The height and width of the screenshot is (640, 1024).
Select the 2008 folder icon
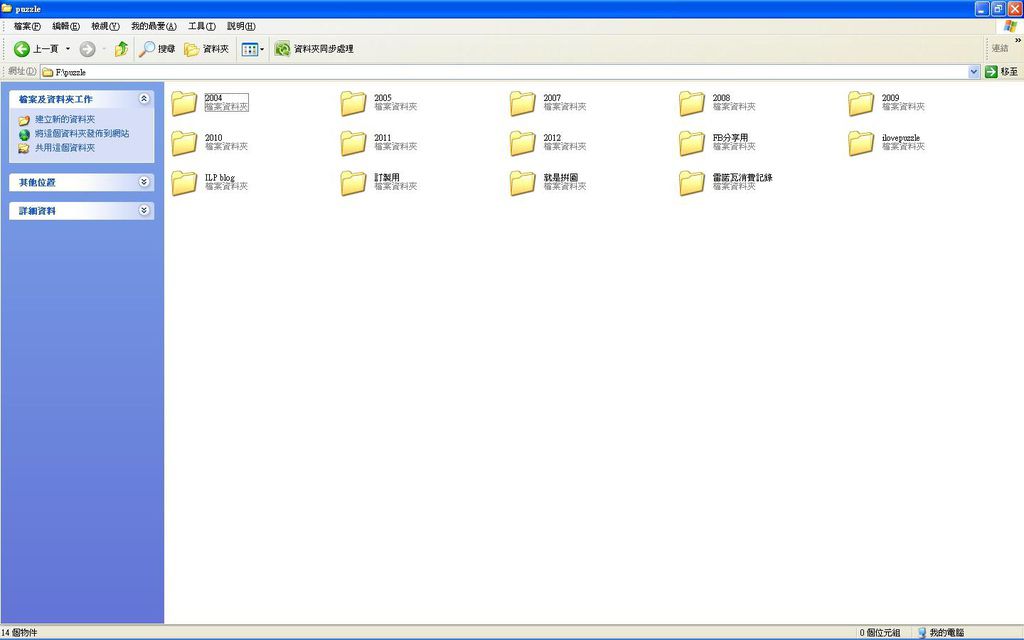coord(692,103)
